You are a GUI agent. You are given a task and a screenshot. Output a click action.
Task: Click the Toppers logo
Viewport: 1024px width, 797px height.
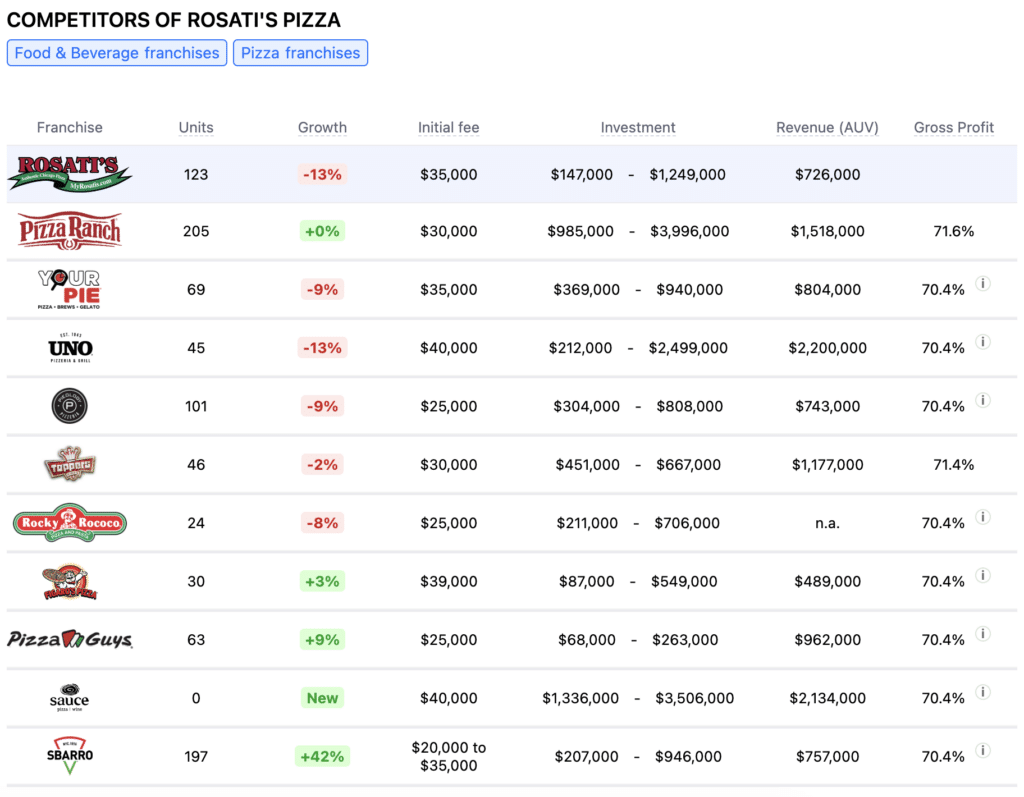pos(69,464)
